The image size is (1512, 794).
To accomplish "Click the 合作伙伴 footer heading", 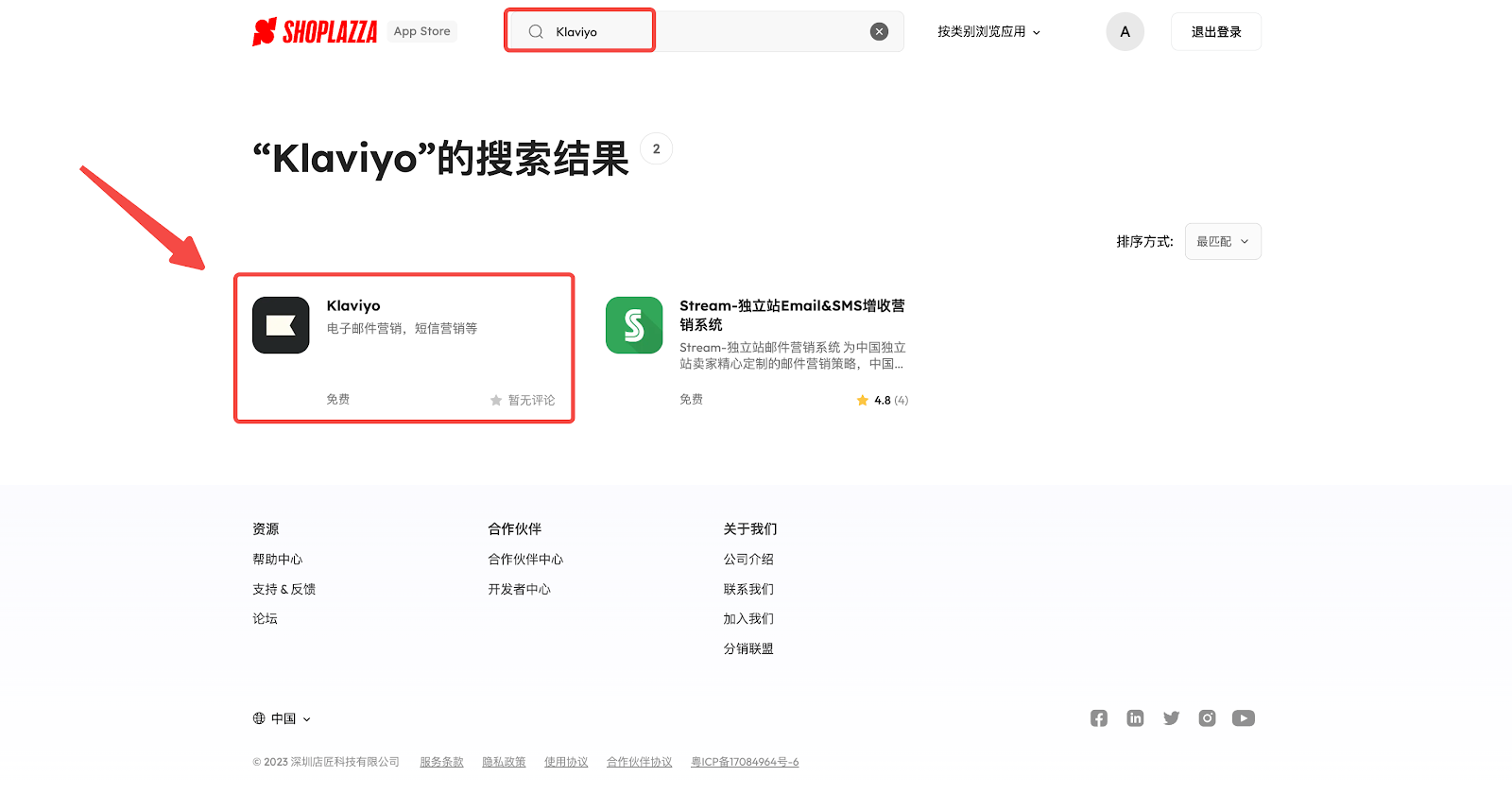I will [x=515, y=529].
